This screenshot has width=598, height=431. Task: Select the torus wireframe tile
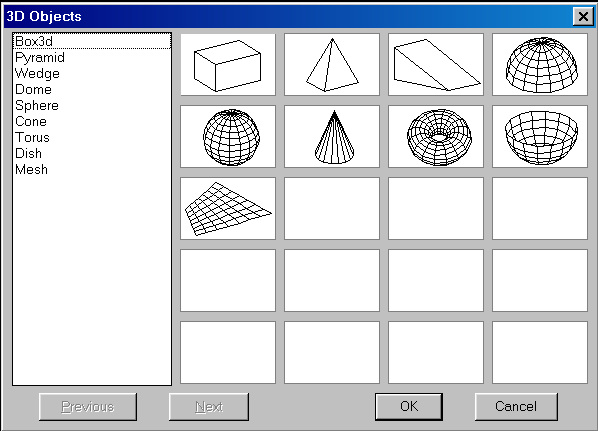tap(436, 137)
